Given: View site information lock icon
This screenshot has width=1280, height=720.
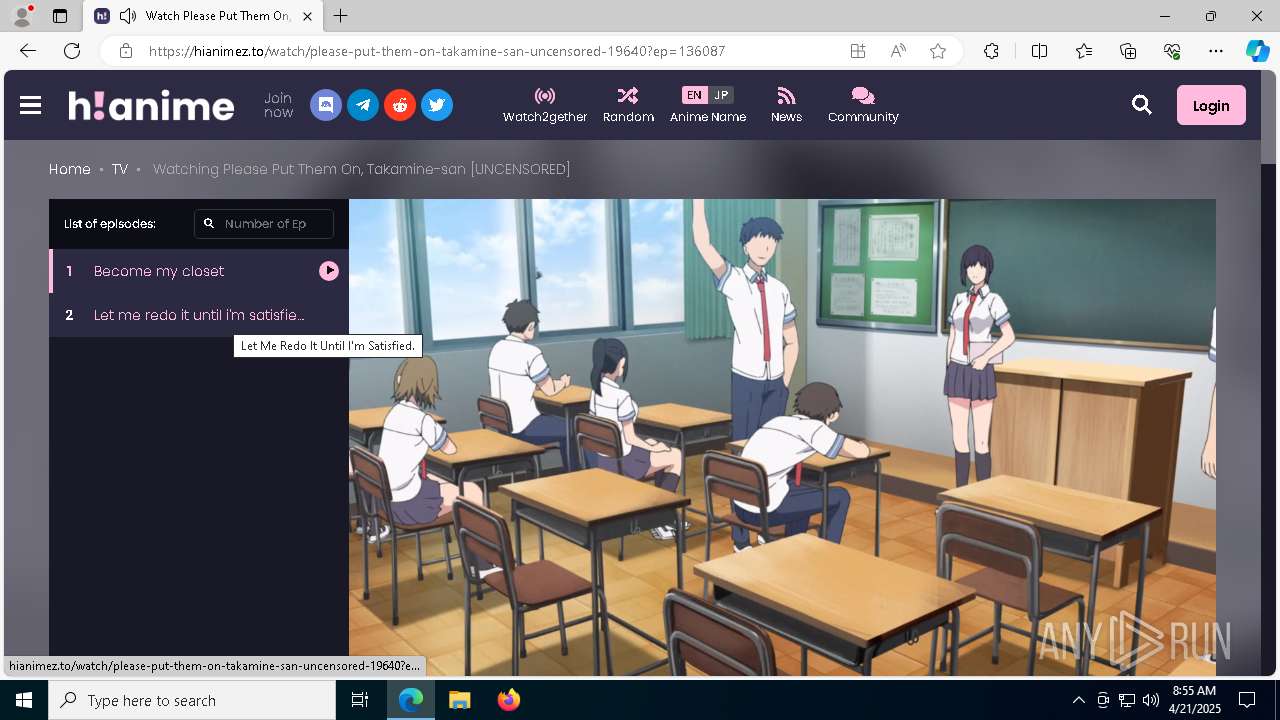Looking at the screenshot, I should point(126,51).
